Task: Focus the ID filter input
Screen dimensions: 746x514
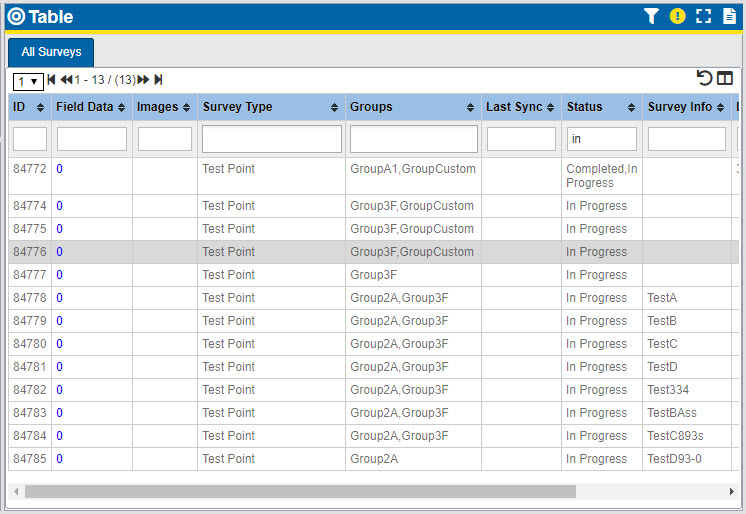Action: click(30, 139)
